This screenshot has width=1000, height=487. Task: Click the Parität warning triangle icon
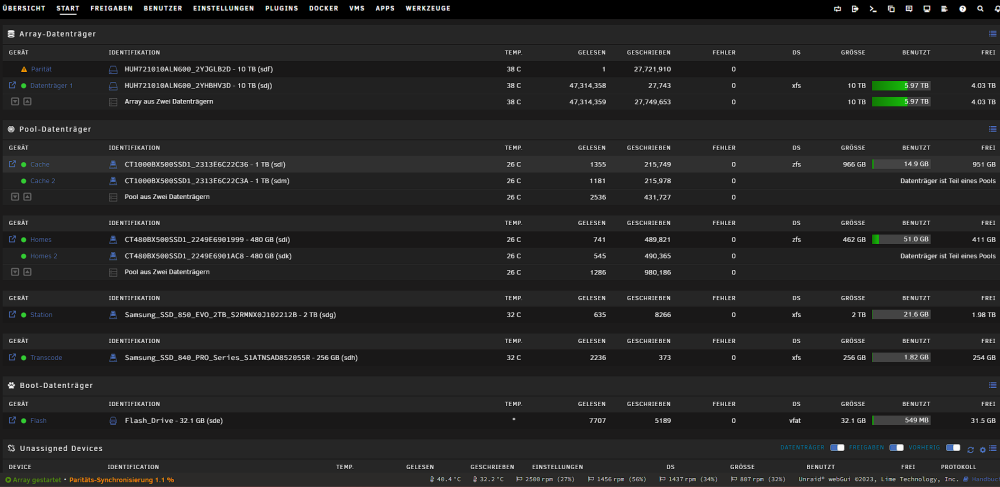24,69
